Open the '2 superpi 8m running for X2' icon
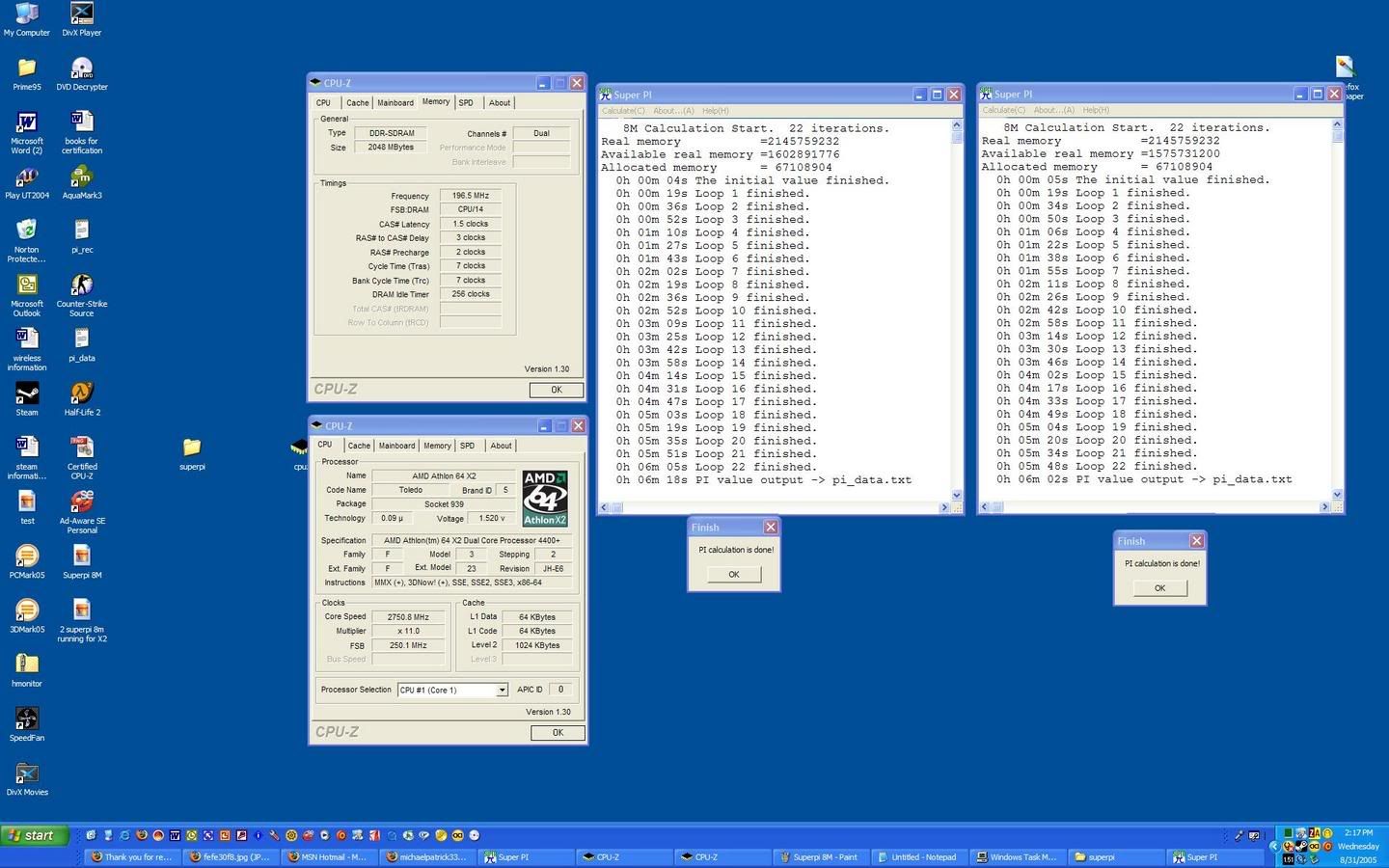The image size is (1389, 868). [x=82, y=620]
